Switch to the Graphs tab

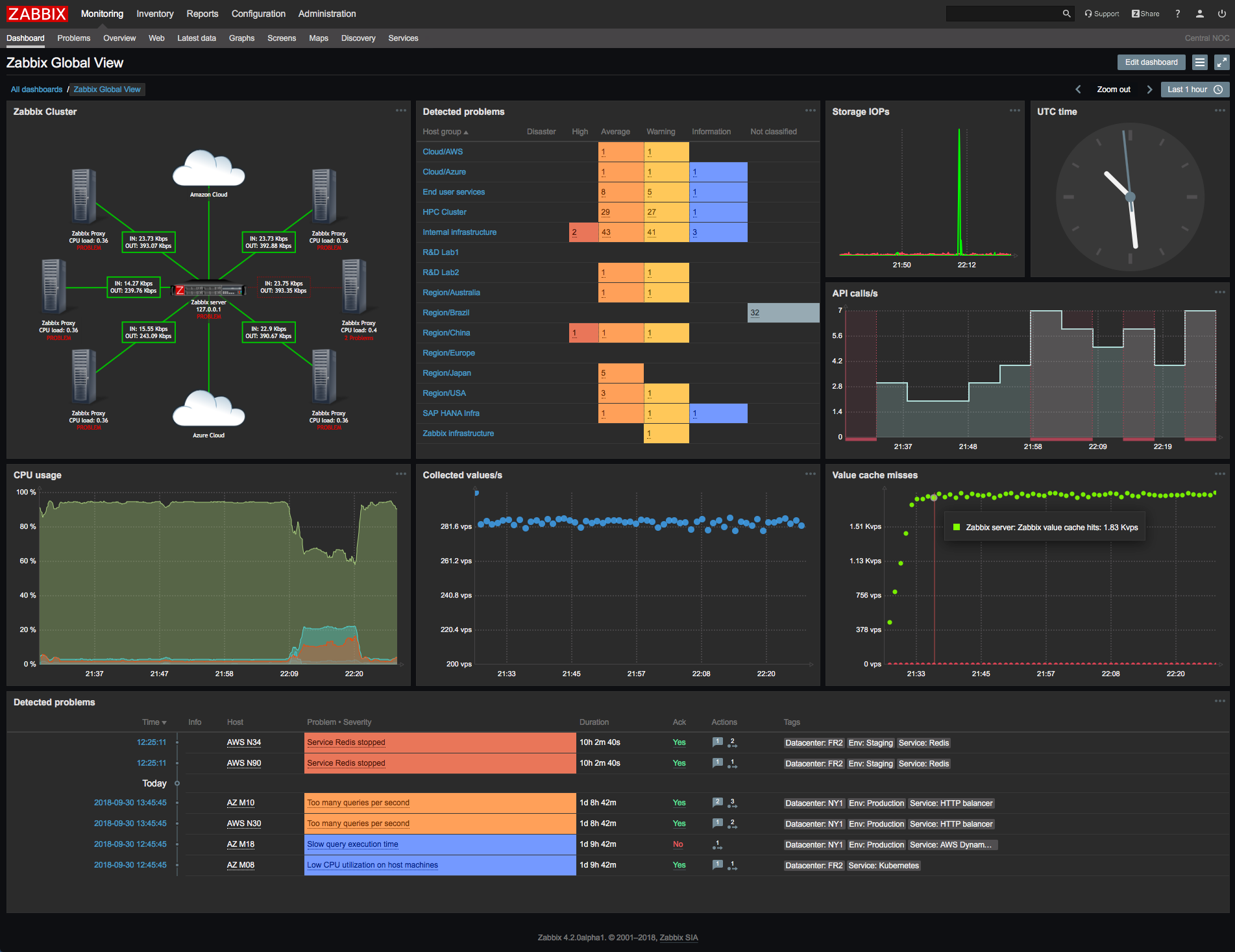(241, 38)
